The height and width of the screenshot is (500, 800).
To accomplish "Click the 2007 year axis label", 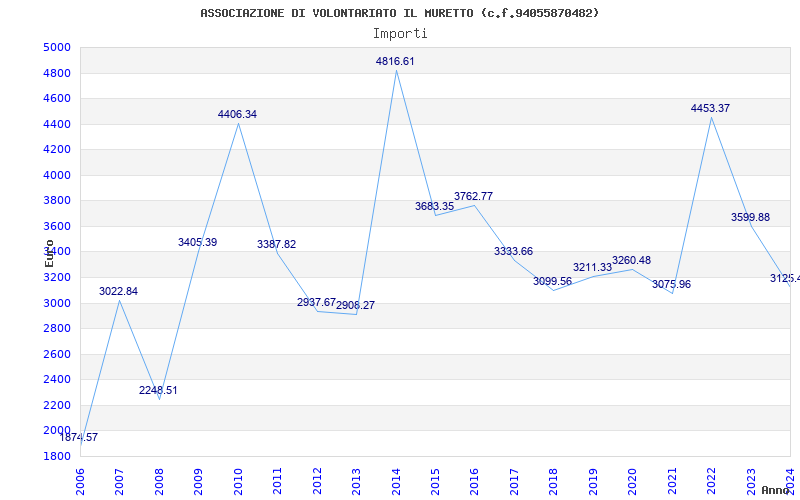I will pos(119,482).
